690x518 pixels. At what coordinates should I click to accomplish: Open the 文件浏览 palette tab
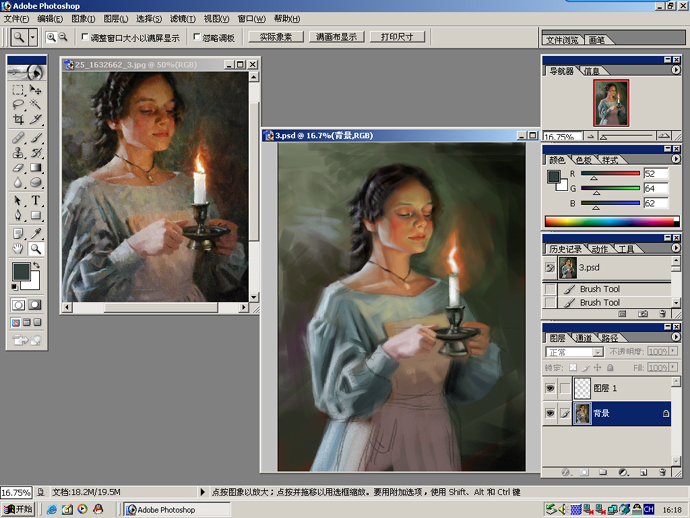pos(562,40)
